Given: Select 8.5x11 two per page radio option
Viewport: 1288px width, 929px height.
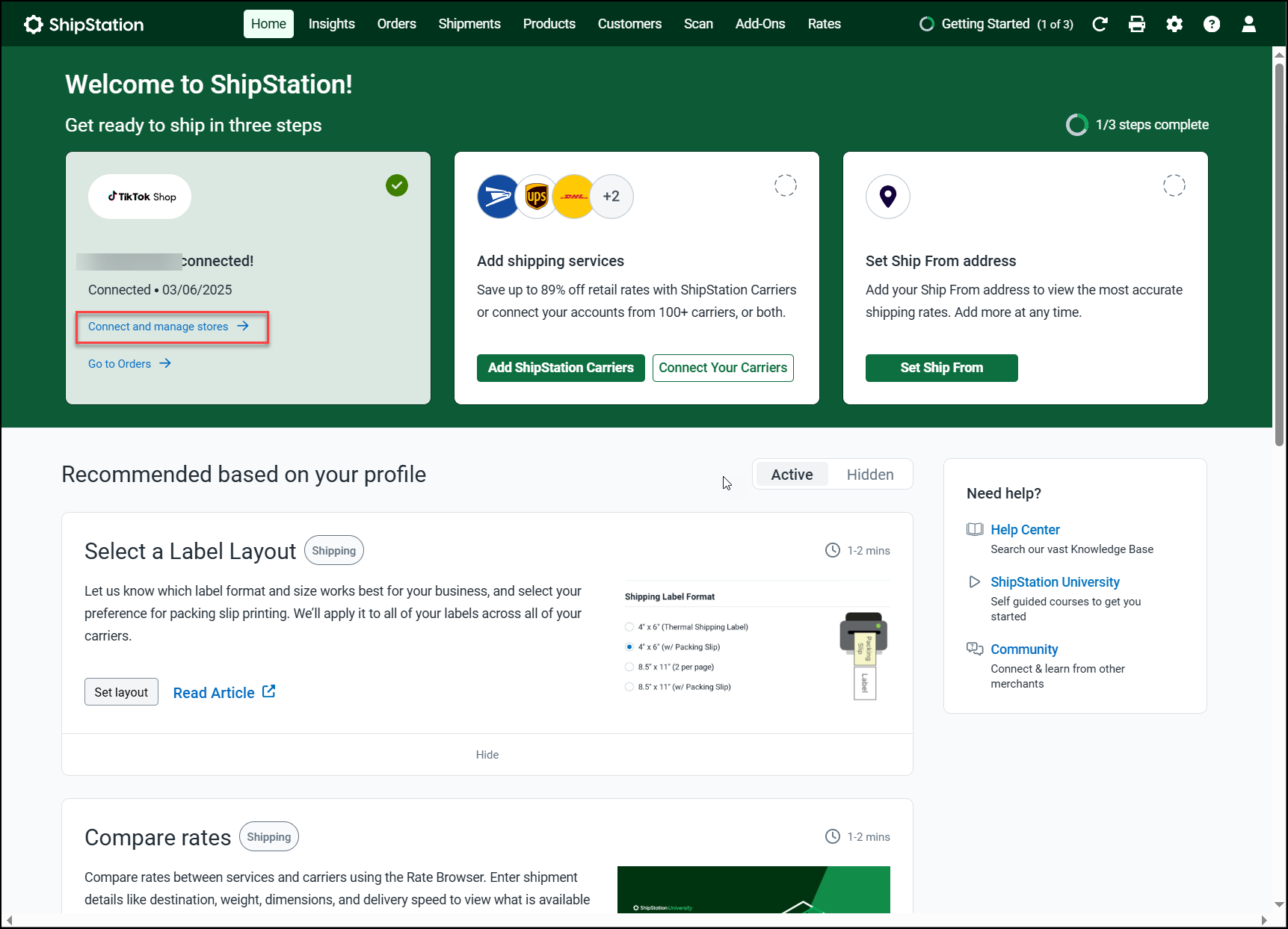Looking at the screenshot, I should pos(629,667).
